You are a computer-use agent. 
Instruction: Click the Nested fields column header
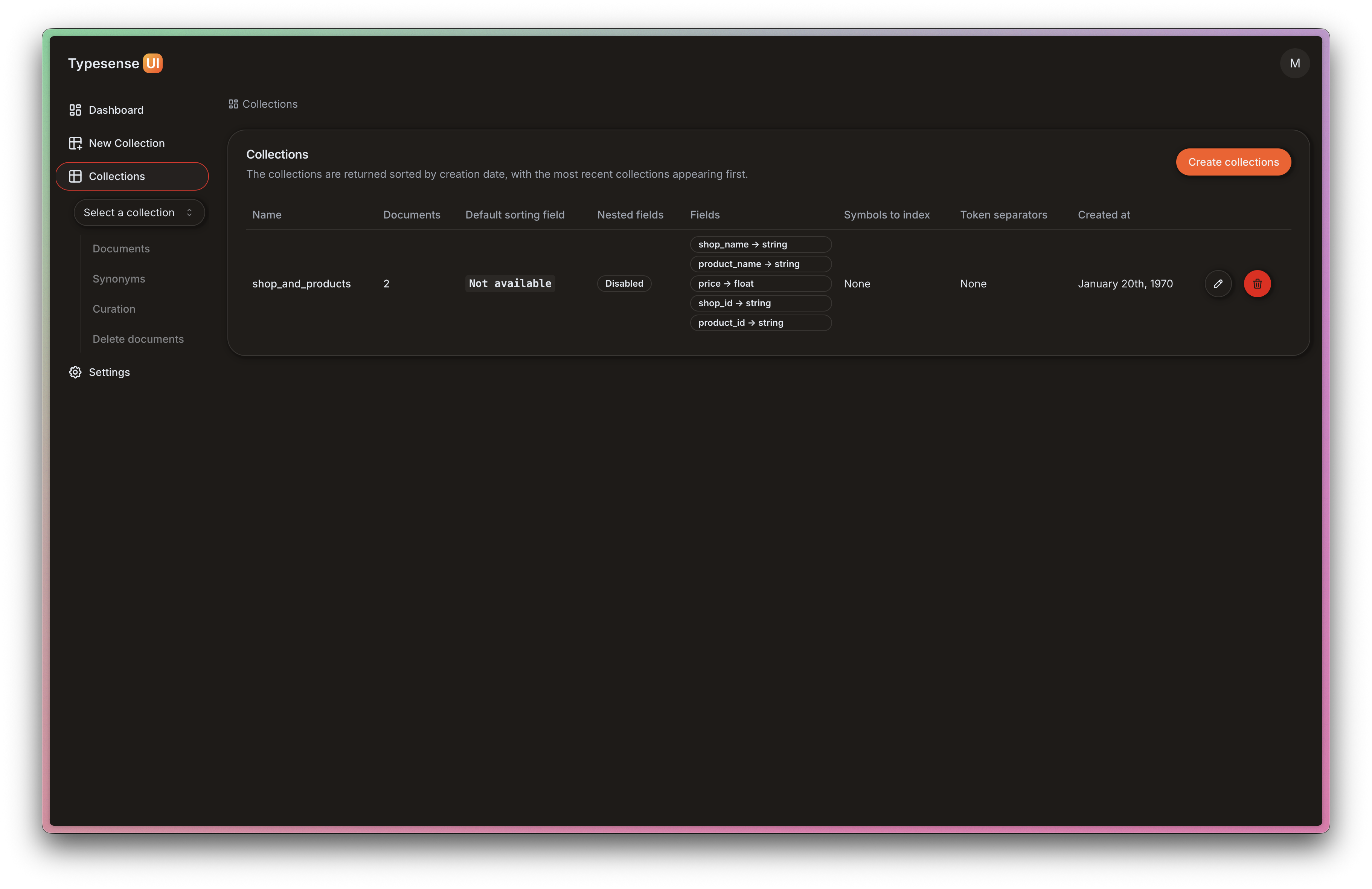630,215
